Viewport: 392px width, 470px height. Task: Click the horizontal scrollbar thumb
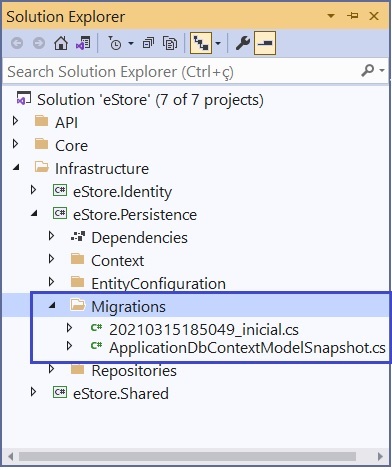187,456
